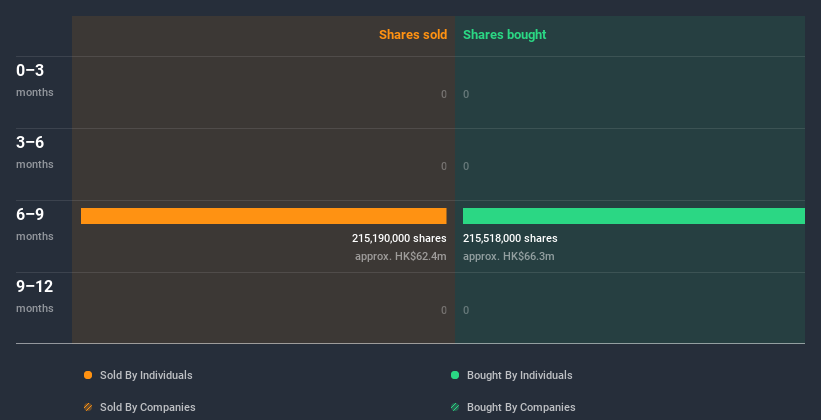Viewport: 821px width, 420px height.
Task: Click the bought zero in 3–6 months row
Action: (x=466, y=167)
